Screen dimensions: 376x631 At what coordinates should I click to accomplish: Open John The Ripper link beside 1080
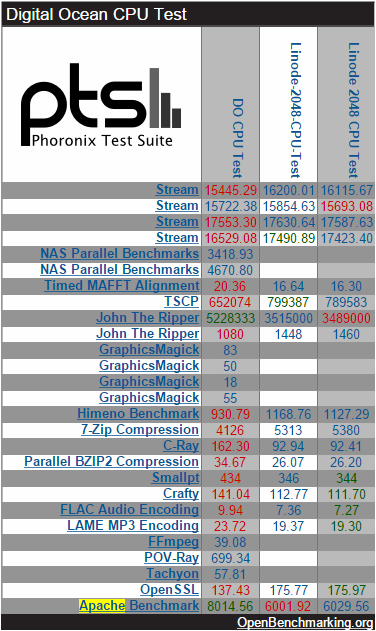click(x=147, y=334)
